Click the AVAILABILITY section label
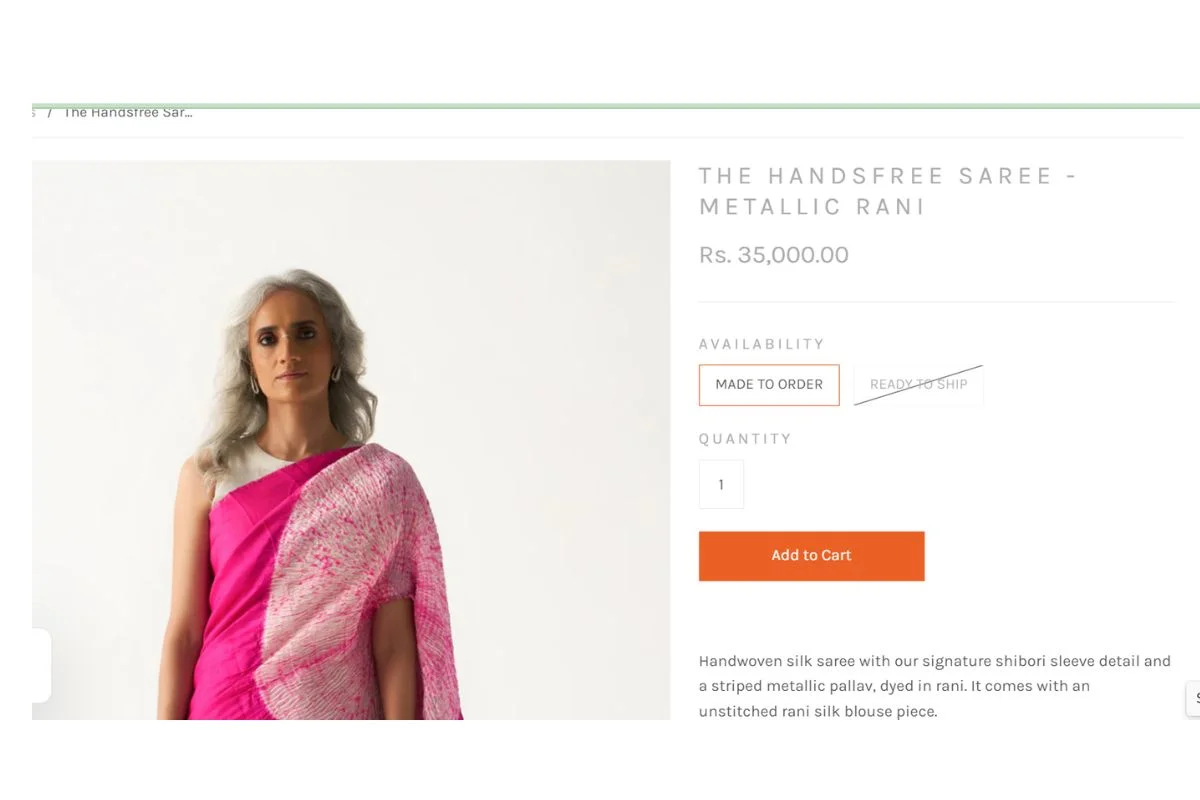1200x800 pixels. [762, 344]
